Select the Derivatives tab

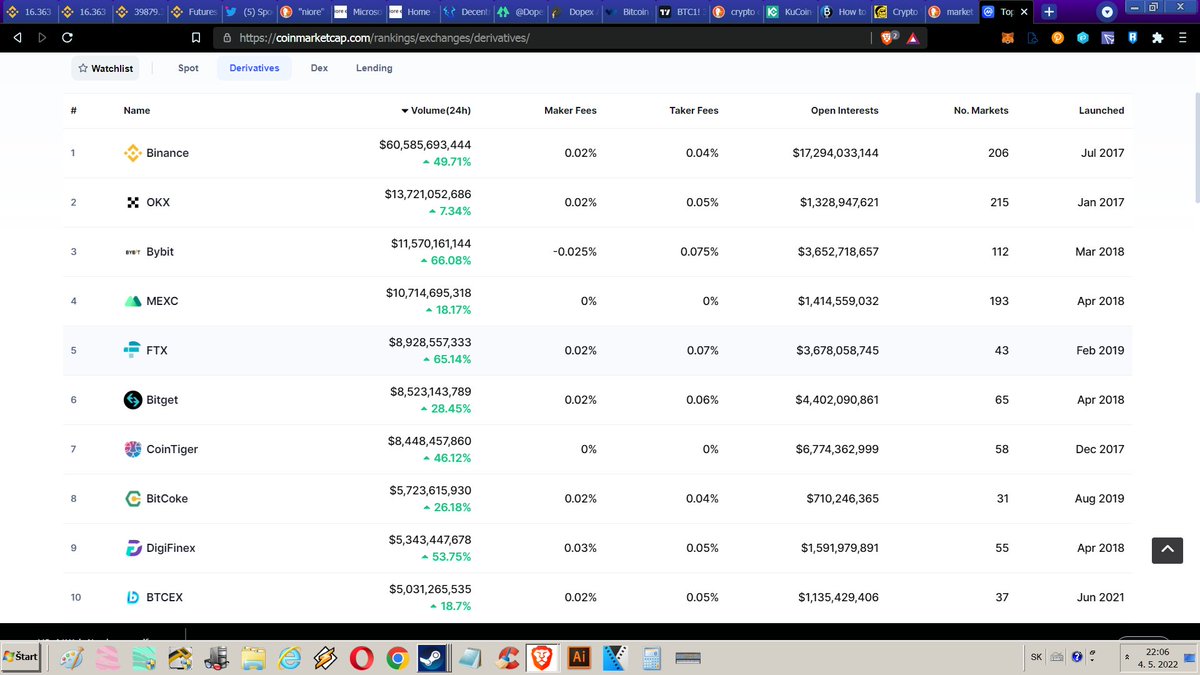[x=254, y=68]
